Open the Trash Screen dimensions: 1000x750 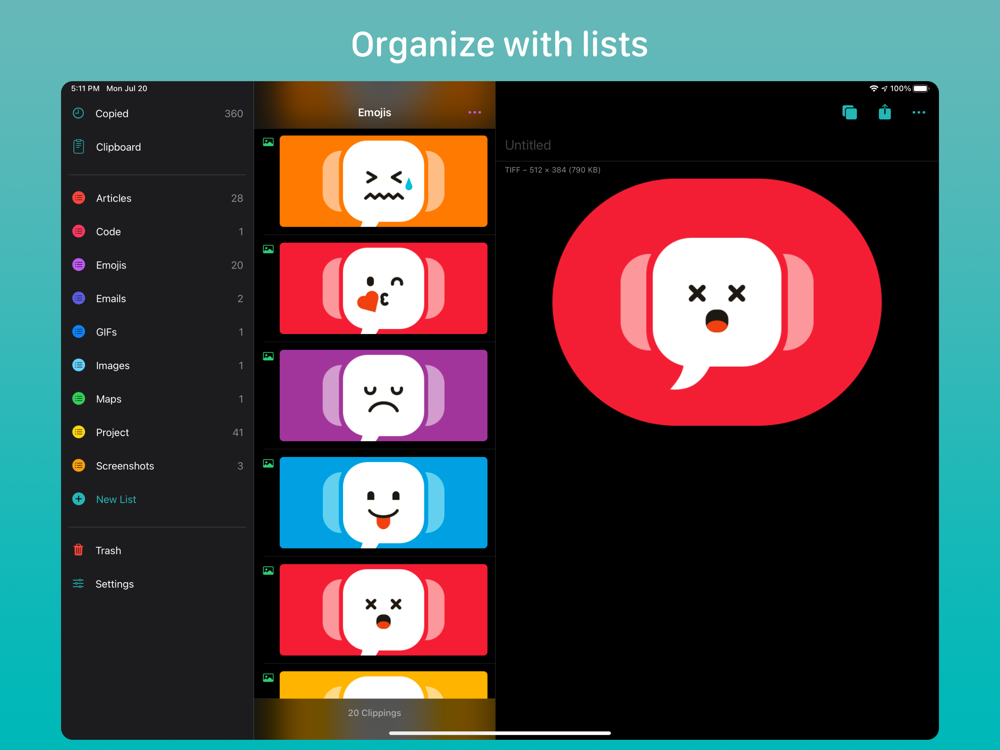157,550
